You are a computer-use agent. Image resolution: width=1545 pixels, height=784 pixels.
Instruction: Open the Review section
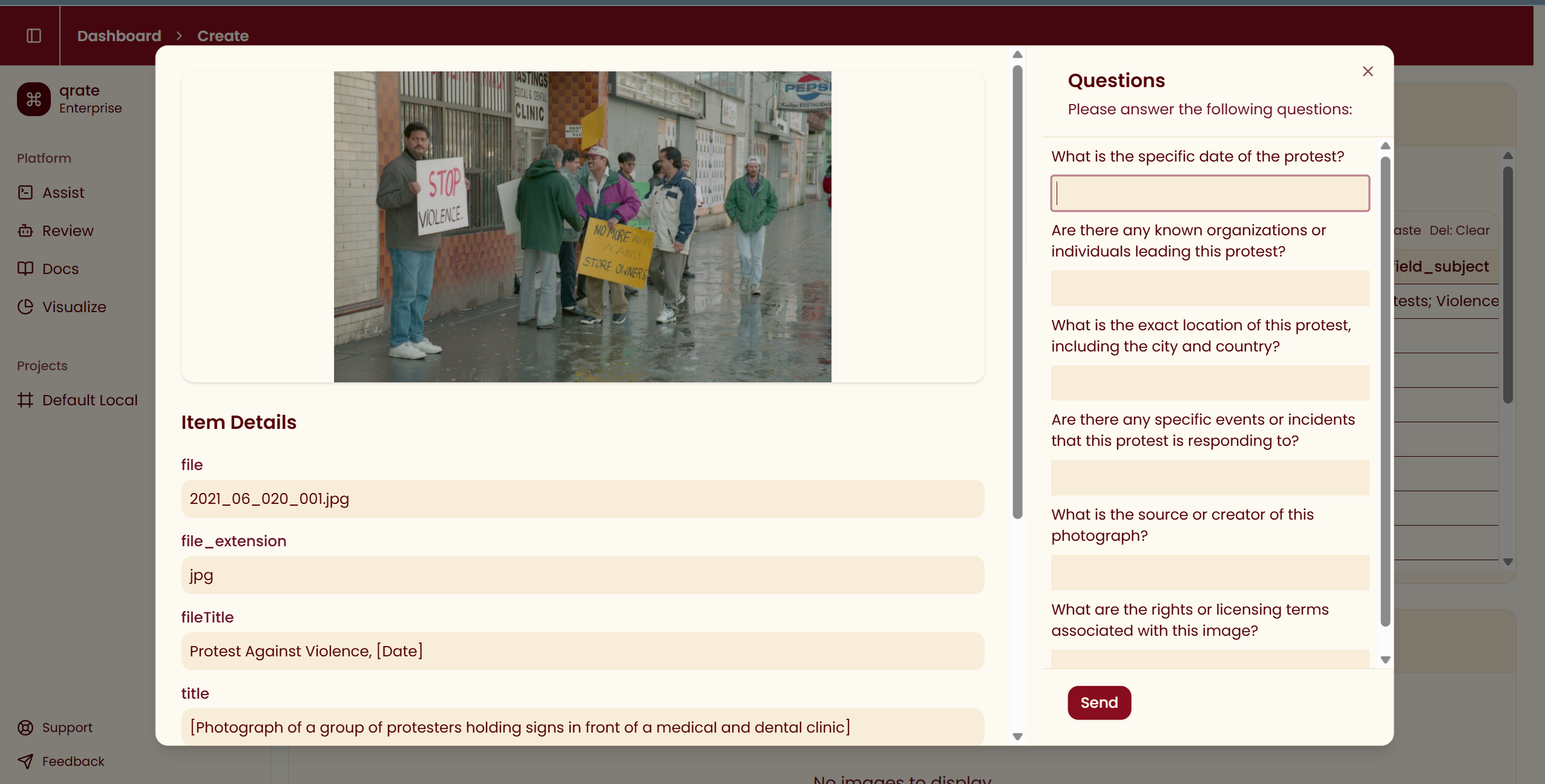tap(67, 230)
